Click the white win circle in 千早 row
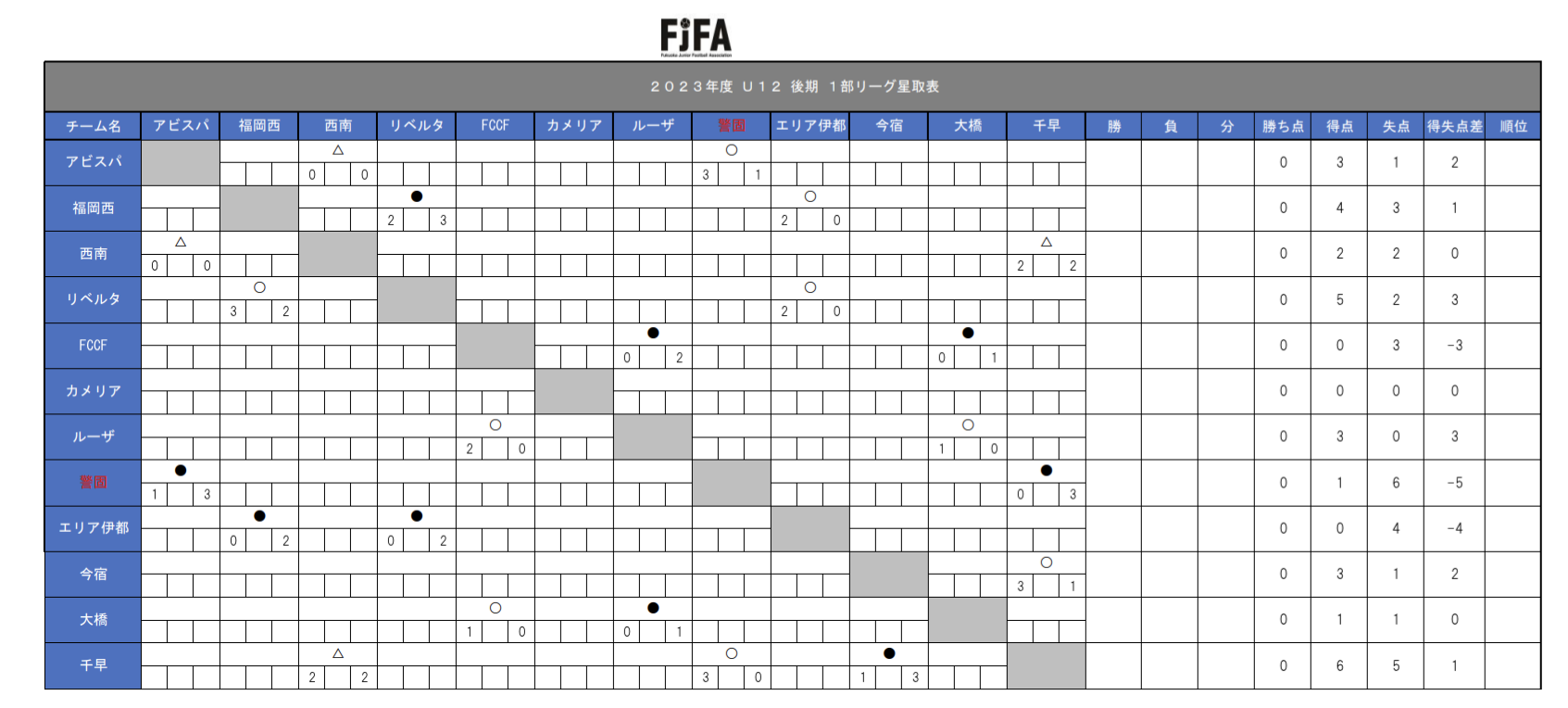The width and height of the screenshot is (1568, 708). tap(732, 653)
